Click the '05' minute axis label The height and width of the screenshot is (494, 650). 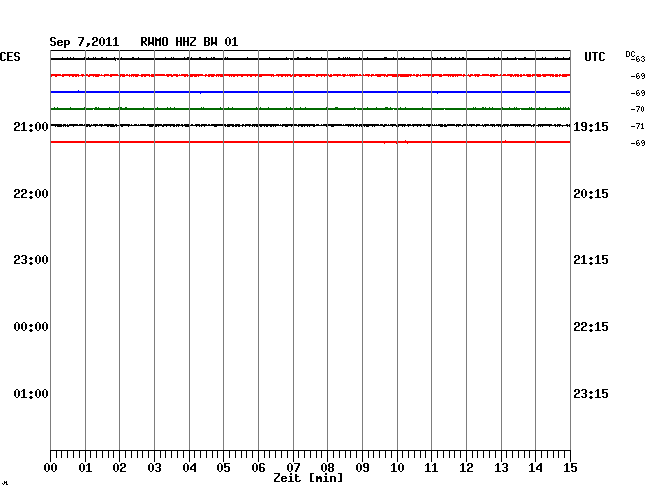(x=223, y=467)
